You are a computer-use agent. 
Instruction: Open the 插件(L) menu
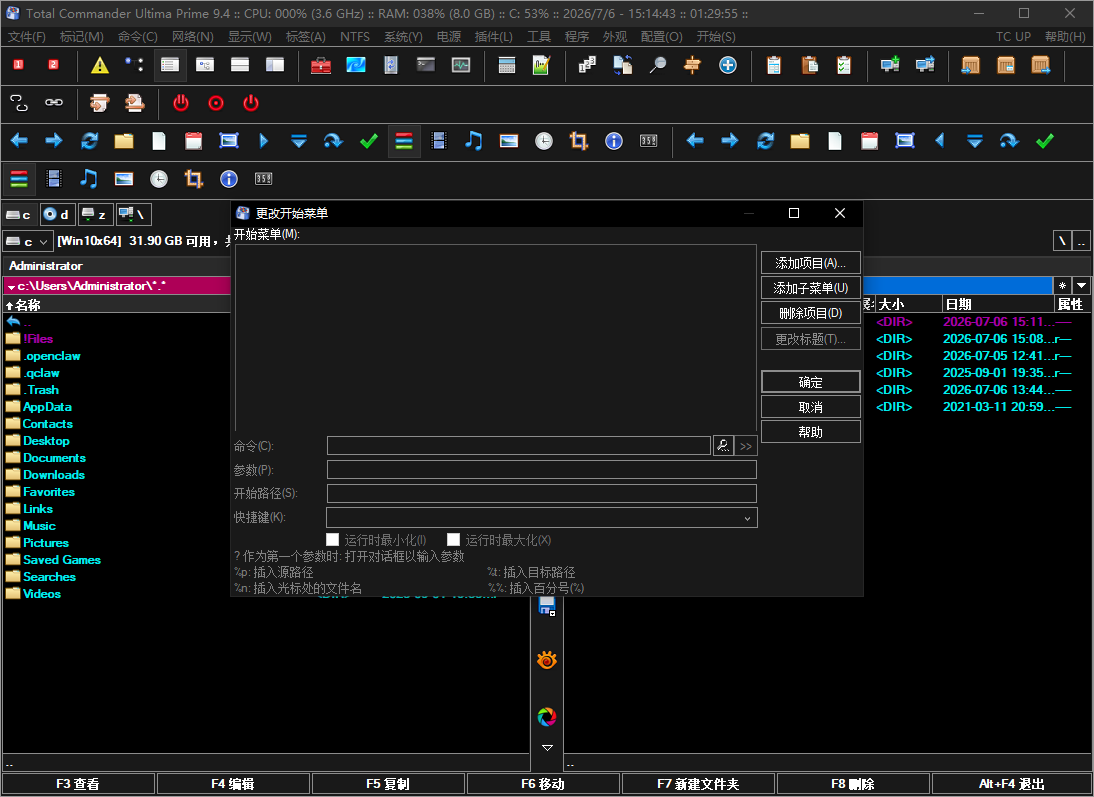coord(493,36)
